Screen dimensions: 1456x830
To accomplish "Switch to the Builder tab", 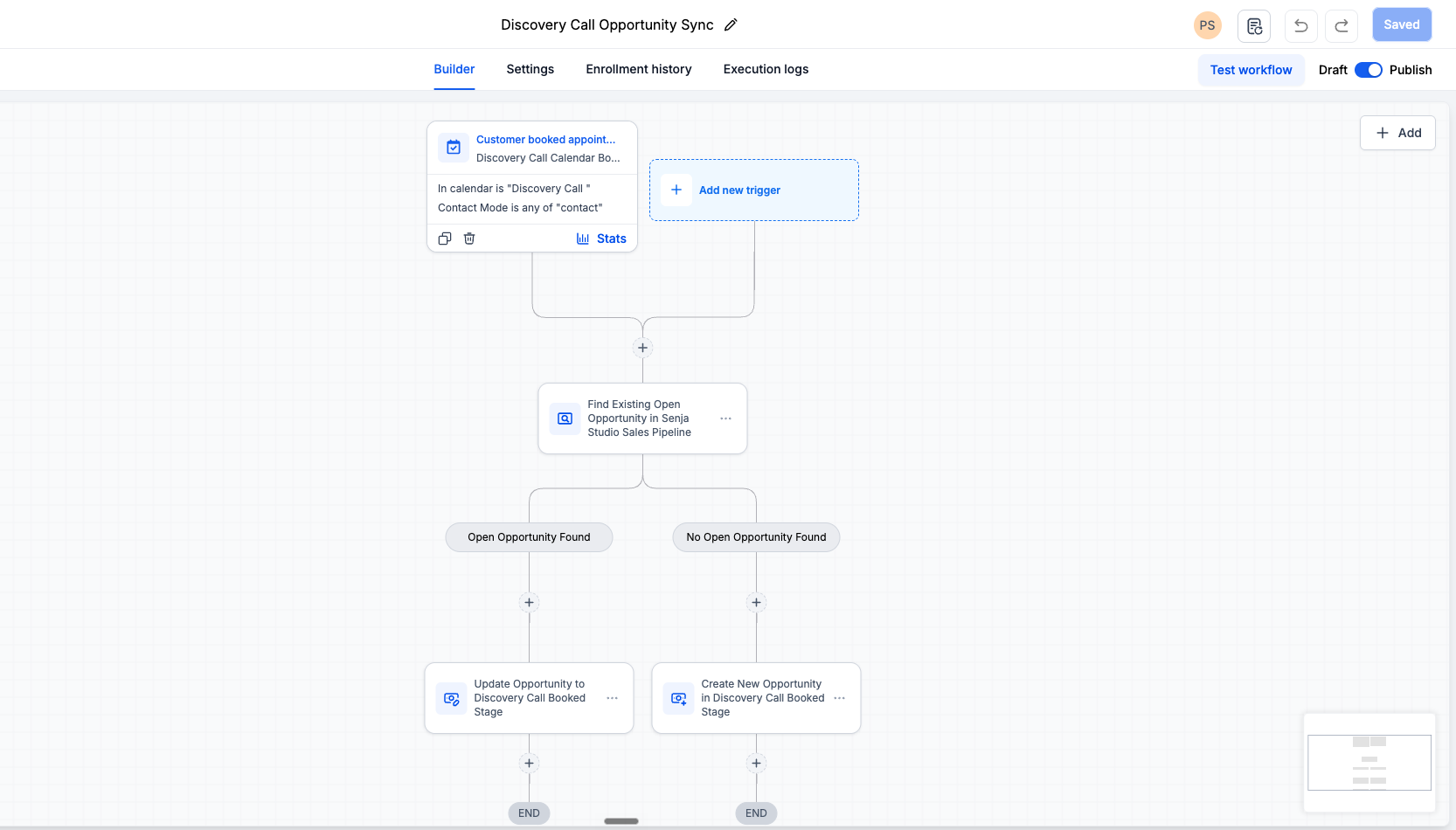I will pyautogui.click(x=454, y=69).
